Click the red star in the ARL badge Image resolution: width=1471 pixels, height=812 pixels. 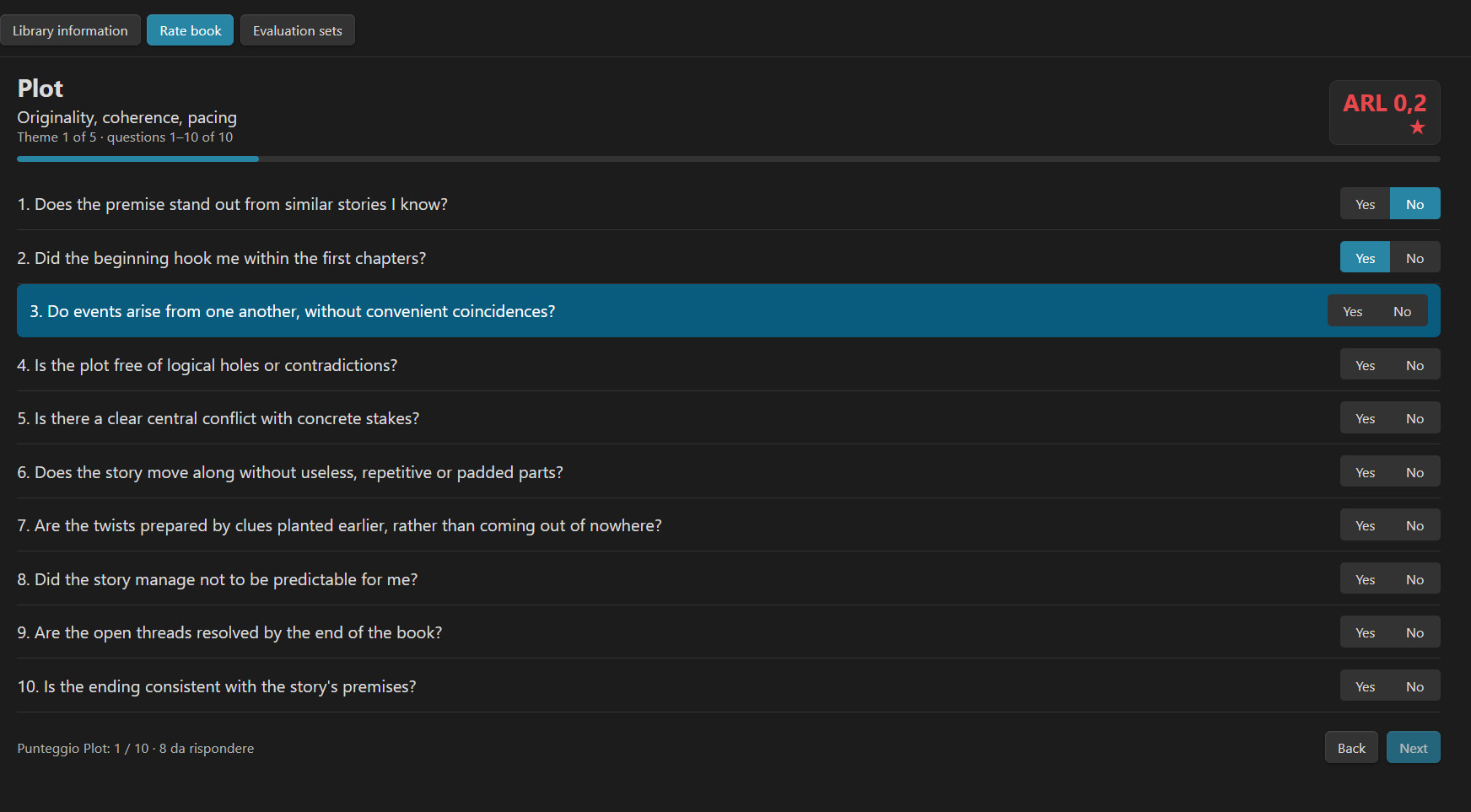[x=1417, y=127]
